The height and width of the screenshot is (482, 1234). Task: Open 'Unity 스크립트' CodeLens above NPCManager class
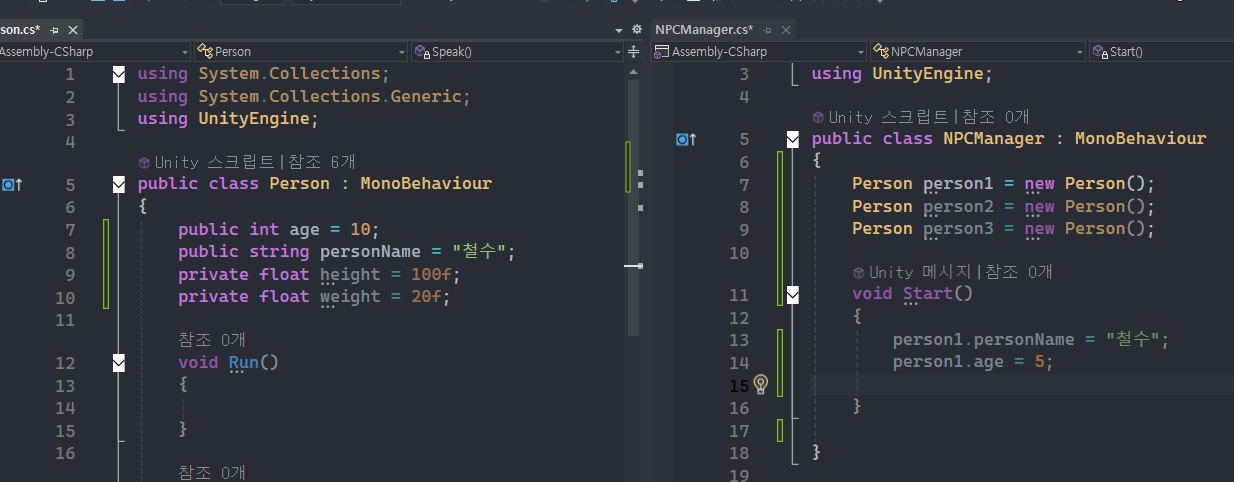pos(889,117)
